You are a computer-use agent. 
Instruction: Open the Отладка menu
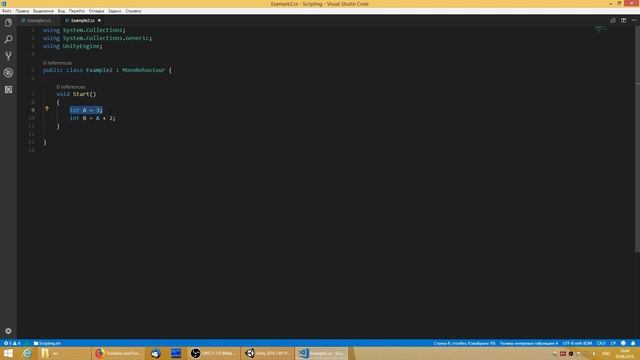point(96,11)
